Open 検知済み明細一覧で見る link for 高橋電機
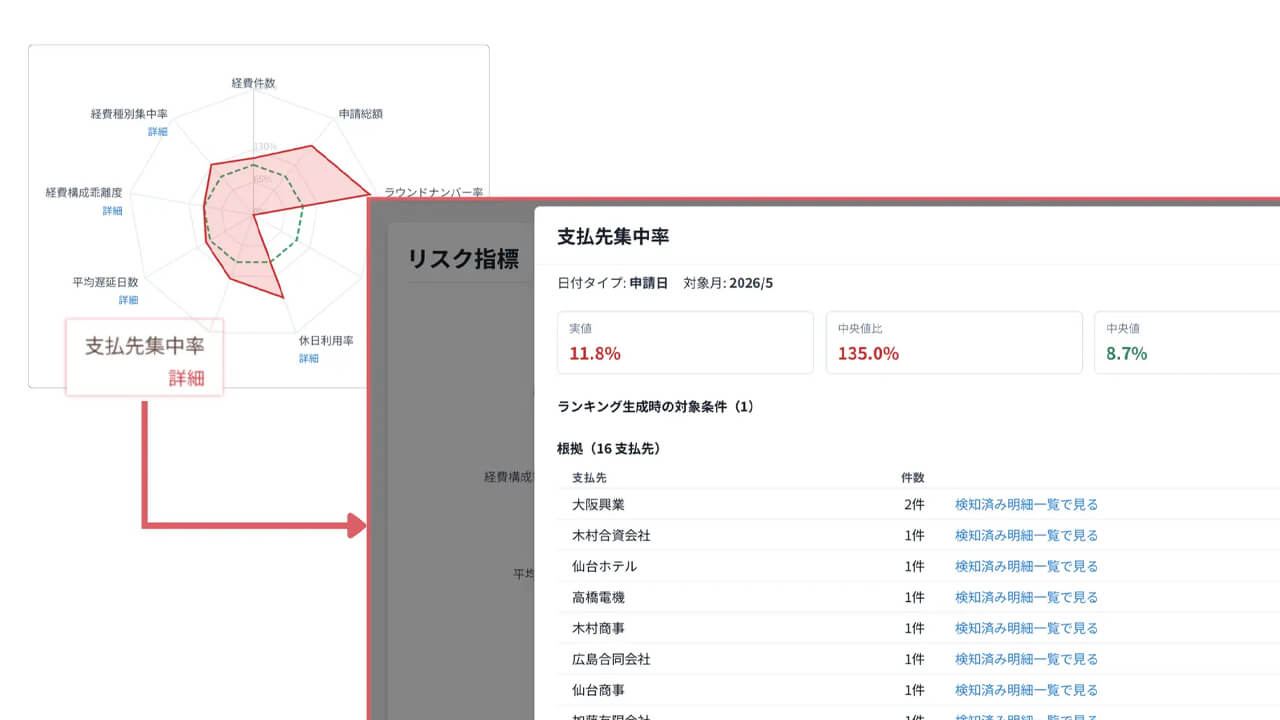This screenshot has height=720, width=1280. point(1026,598)
